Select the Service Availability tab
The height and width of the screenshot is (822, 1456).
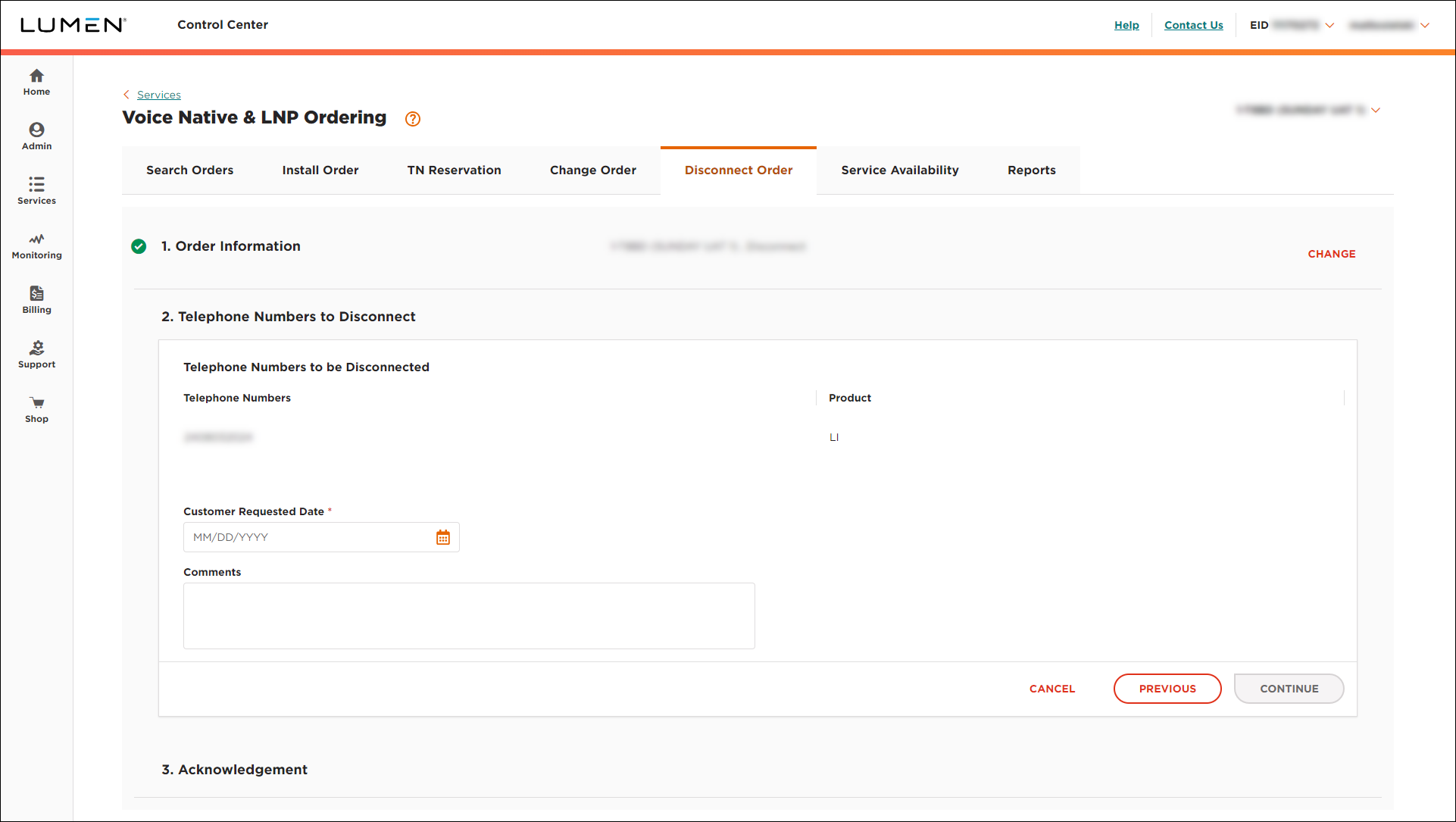[x=899, y=170]
